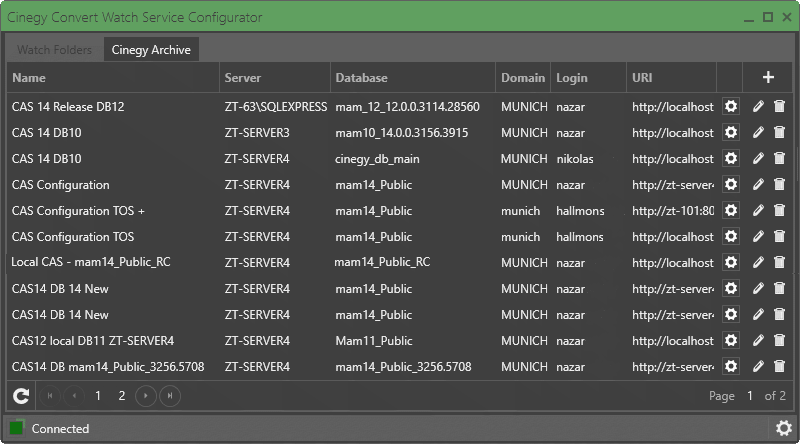The height and width of the screenshot is (444, 800).
Task: Open gear for Local CAS - mam14_Public_RC
Action: [731, 262]
